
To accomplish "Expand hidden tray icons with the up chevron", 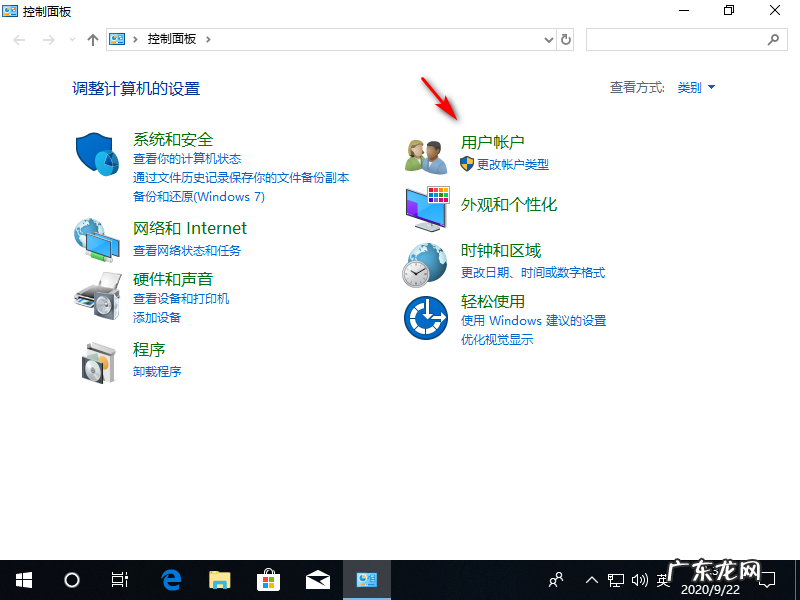I will (591, 580).
